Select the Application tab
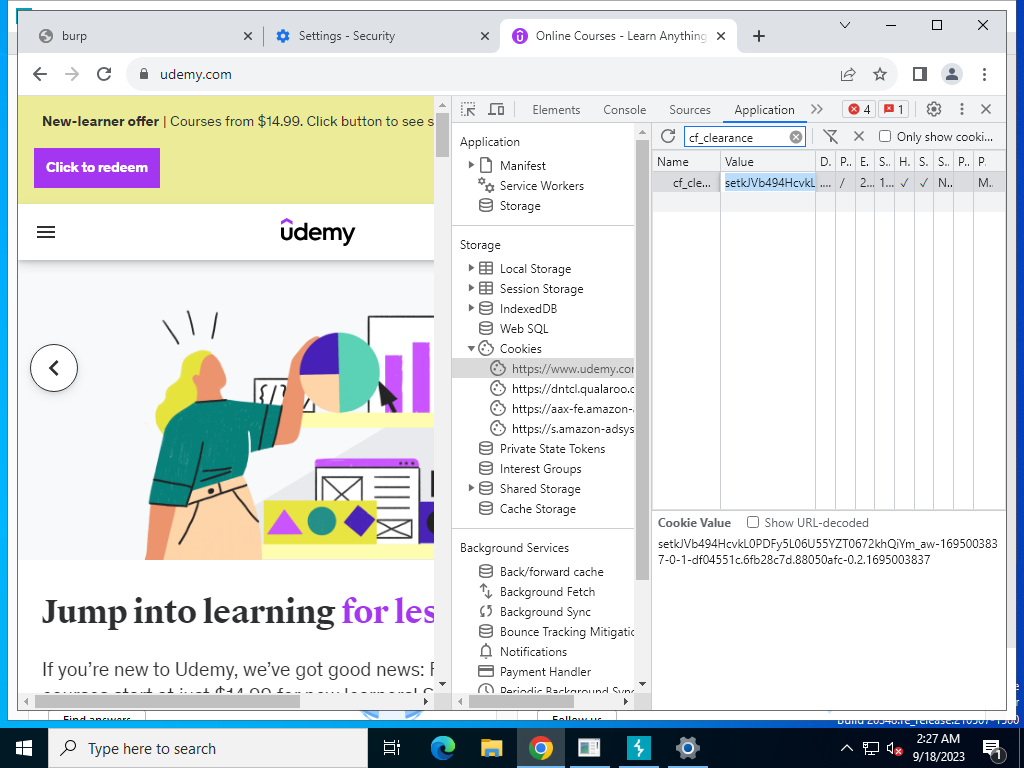Screen dimensions: 1024x768 [x=764, y=110]
